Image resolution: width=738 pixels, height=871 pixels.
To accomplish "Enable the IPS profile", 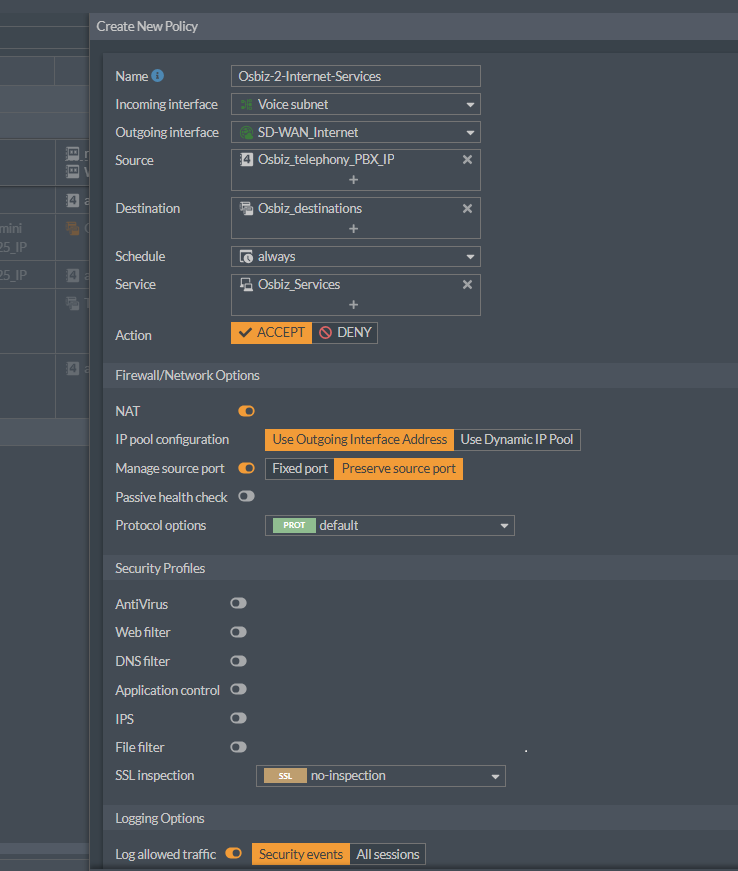I will click(x=238, y=718).
